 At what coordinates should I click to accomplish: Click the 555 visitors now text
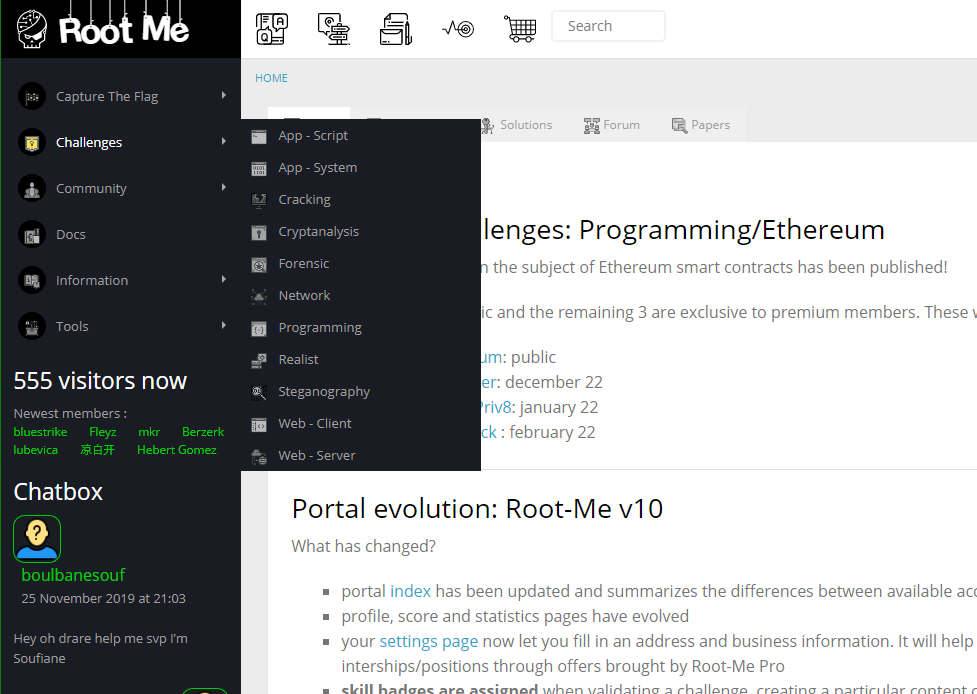pyautogui.click(x=100, y=381)
